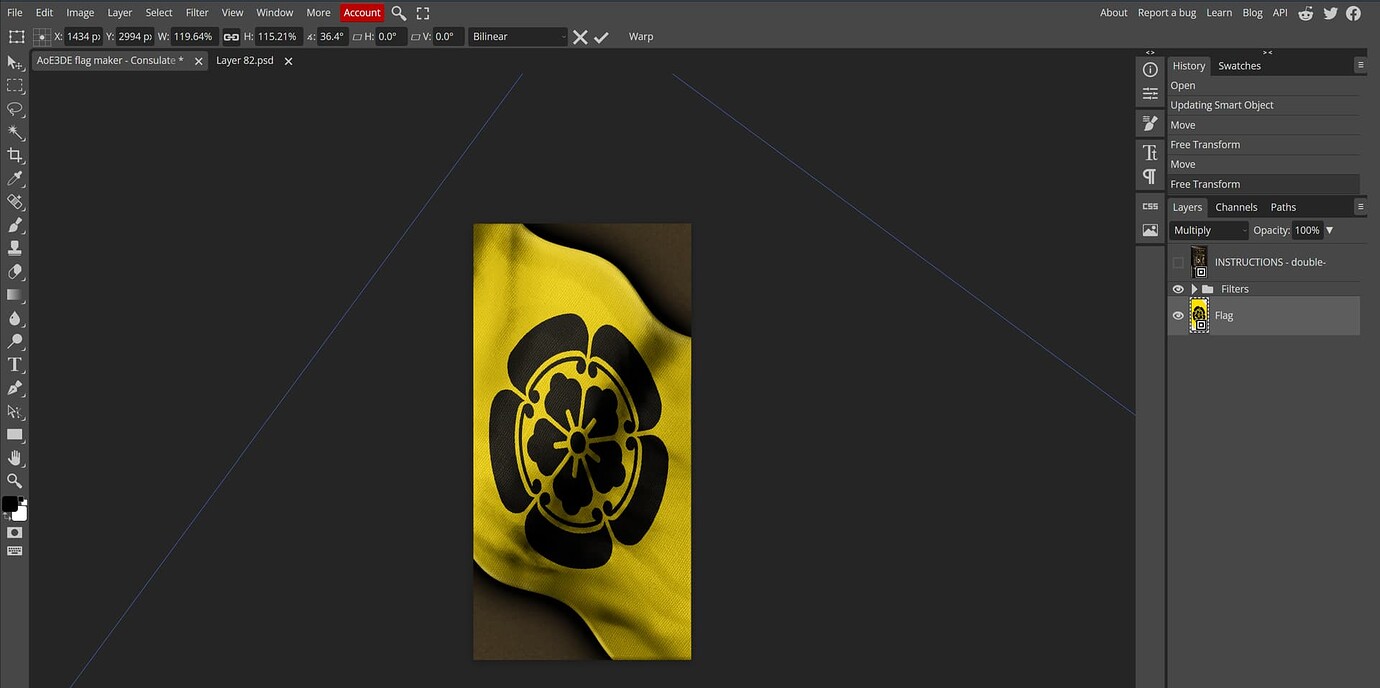Open the Bilinear interpolation dropdown
Viewport: 1380px width, 688px height.
[x=517, y=36]
